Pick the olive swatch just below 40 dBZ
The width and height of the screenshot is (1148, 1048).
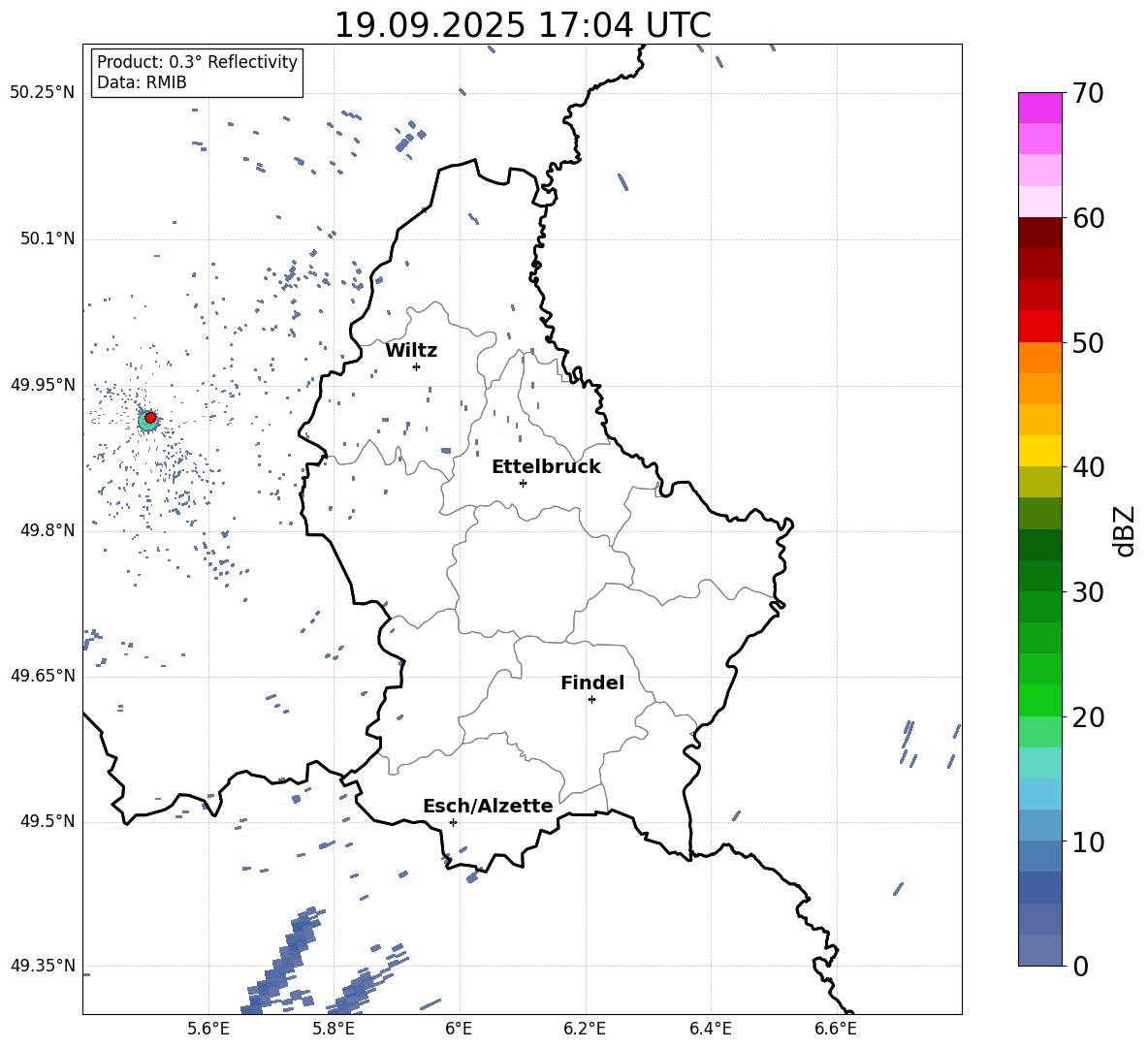tap(1040, 482)
